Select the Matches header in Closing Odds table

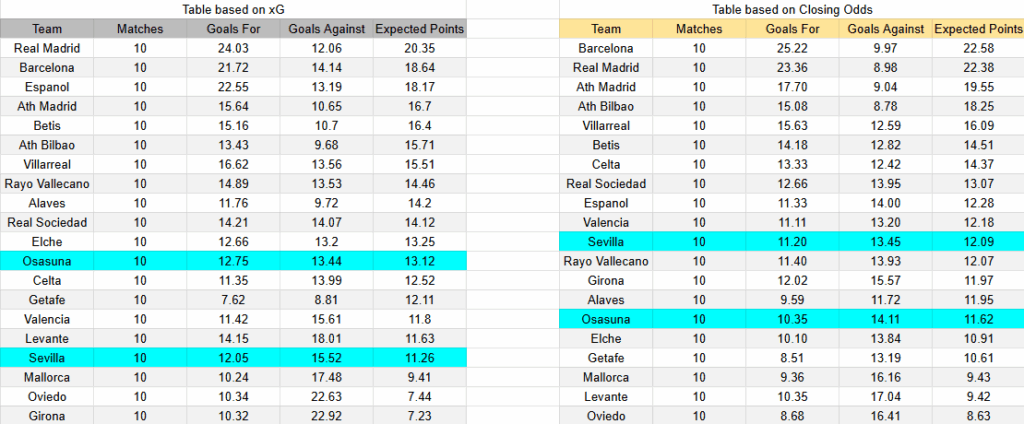tap(698, 29)
